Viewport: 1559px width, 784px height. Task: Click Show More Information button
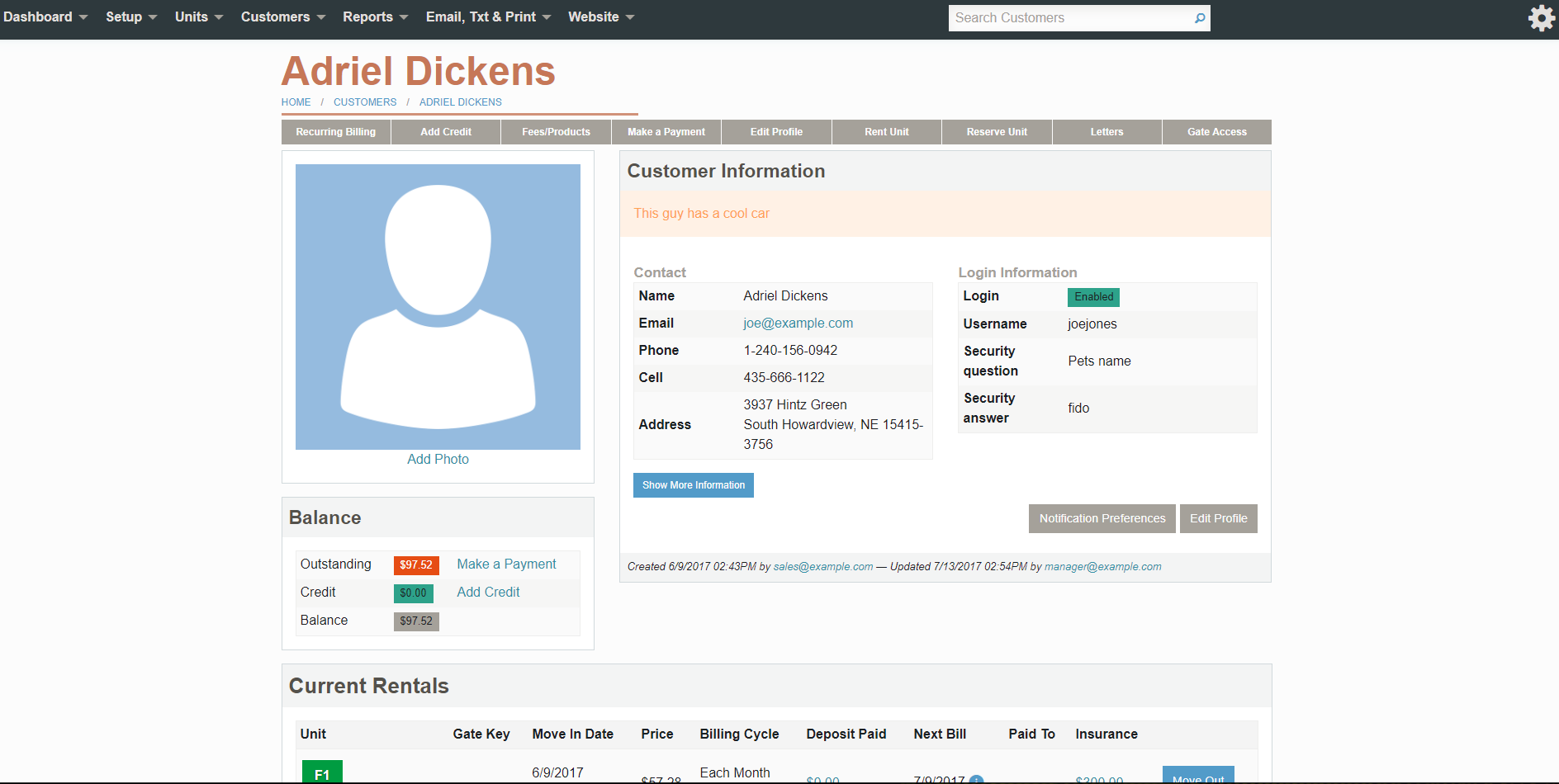tap(694, 485)
